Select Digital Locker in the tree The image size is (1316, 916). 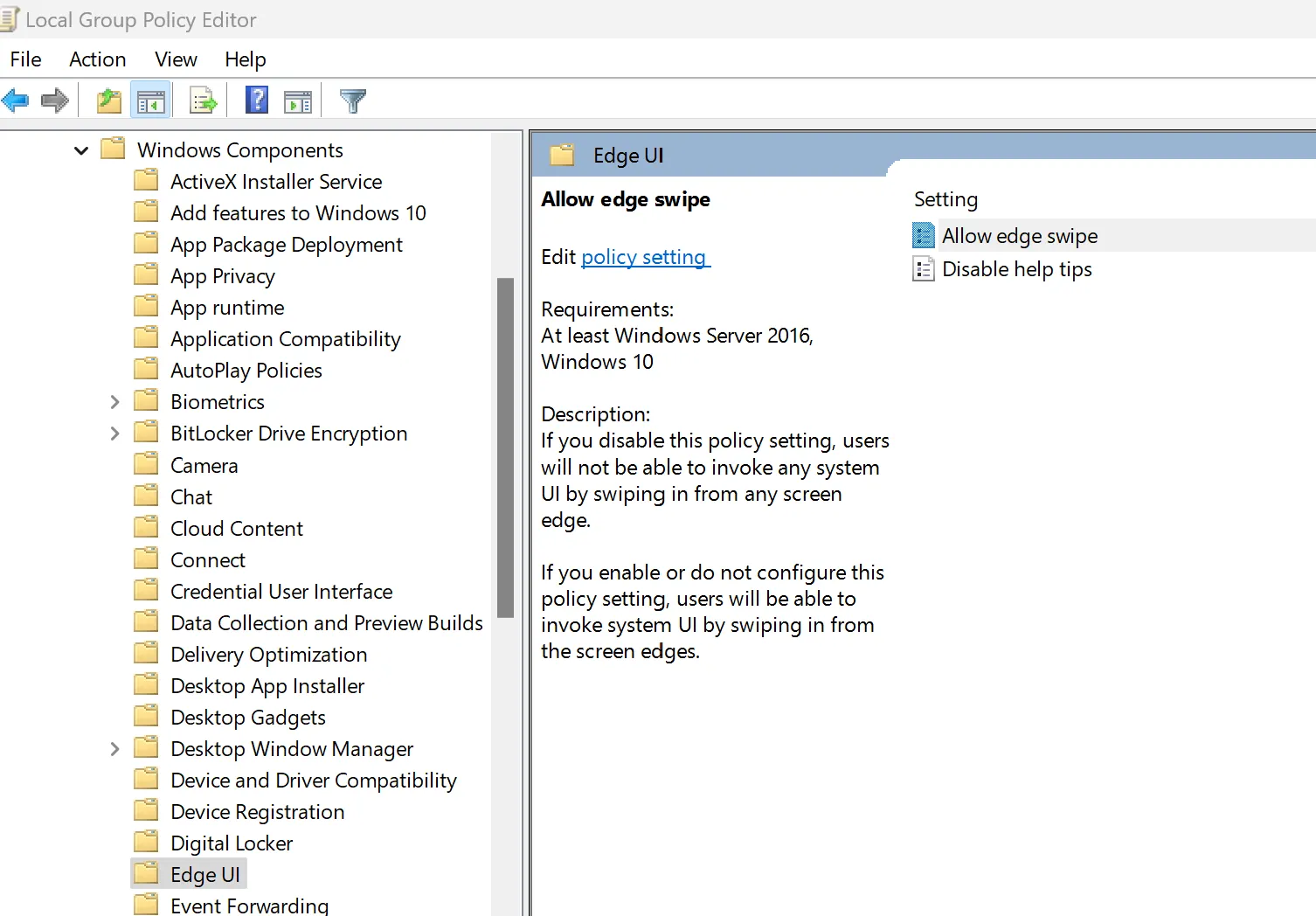pyautogui.click(x=232, y=843)
